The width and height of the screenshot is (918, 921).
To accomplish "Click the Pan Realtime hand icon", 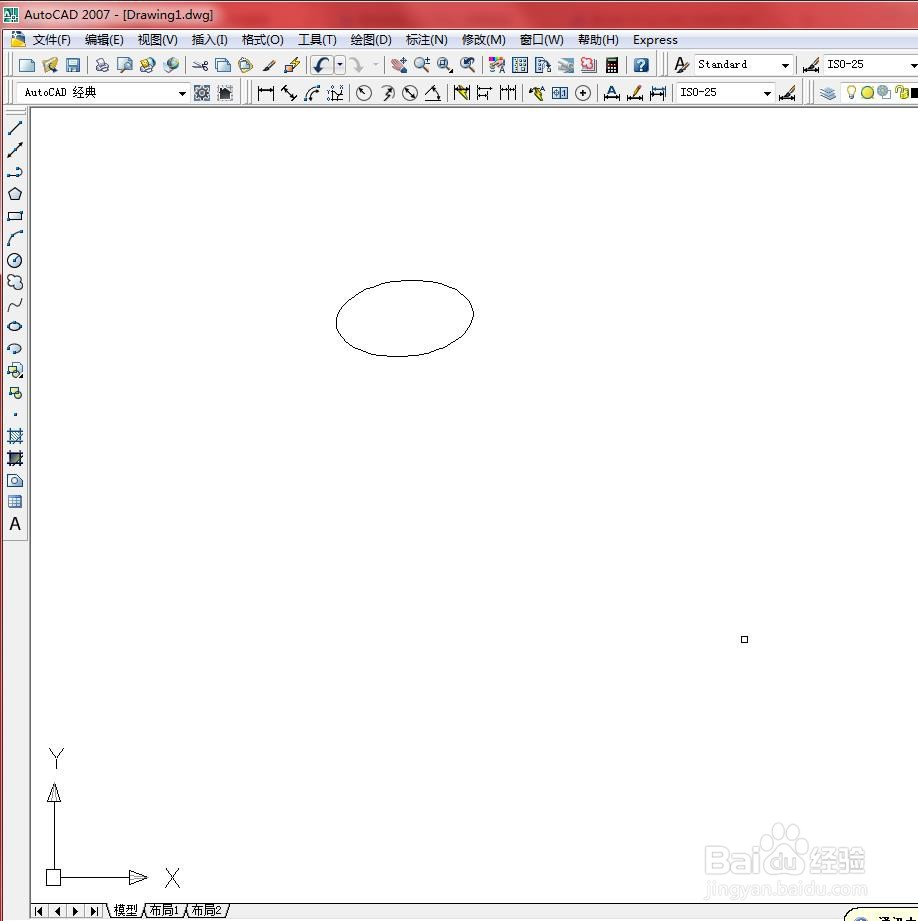I will pos(399,65).
